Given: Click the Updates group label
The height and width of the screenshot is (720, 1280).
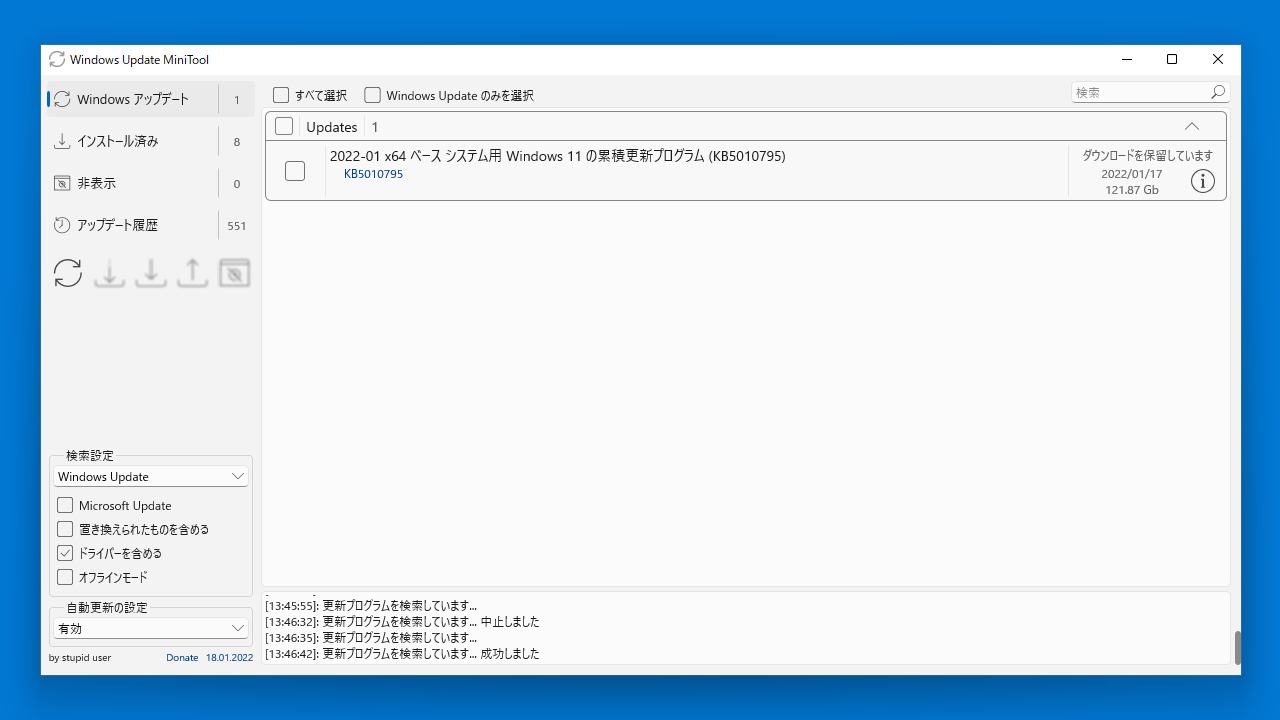Looking at the screenshot, I should click(332, 127).
